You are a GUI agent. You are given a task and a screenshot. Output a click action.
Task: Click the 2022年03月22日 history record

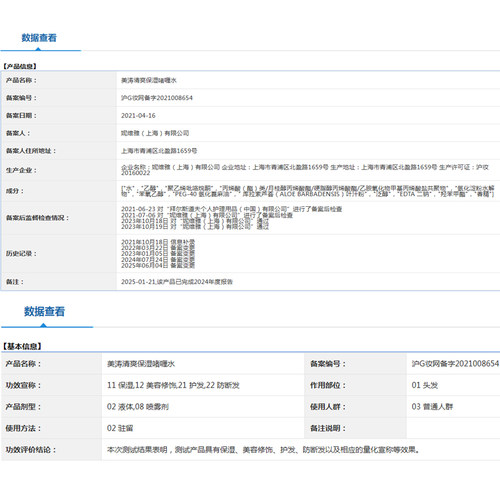point(158,248)
